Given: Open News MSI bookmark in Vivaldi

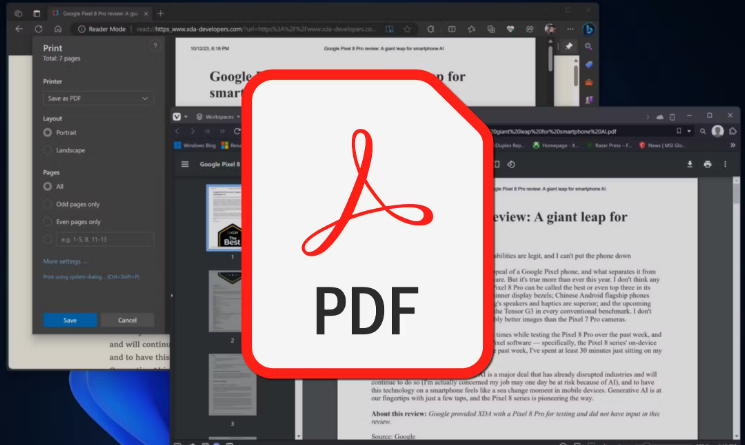Looking at the screenshot, I should tap(663, 145).
